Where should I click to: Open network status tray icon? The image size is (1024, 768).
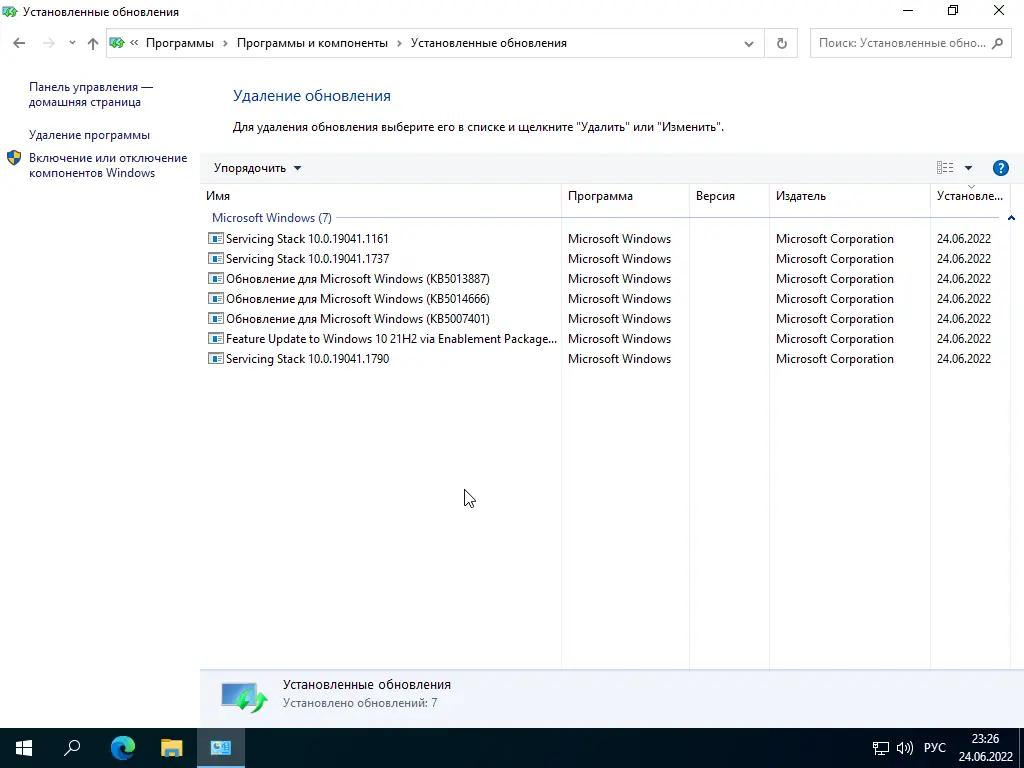881,748
